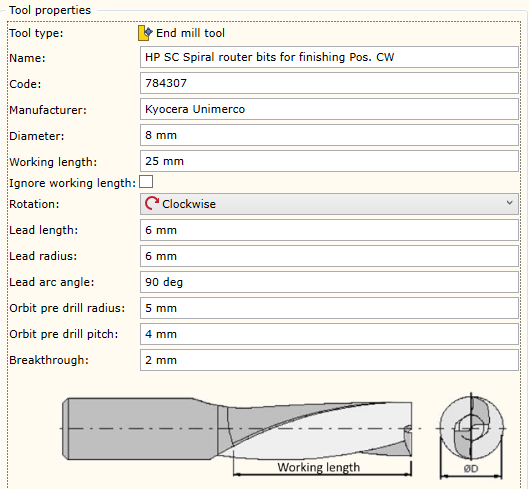Click the Lead length: label
Screen dimensions: 529x489
pos(44,230)
